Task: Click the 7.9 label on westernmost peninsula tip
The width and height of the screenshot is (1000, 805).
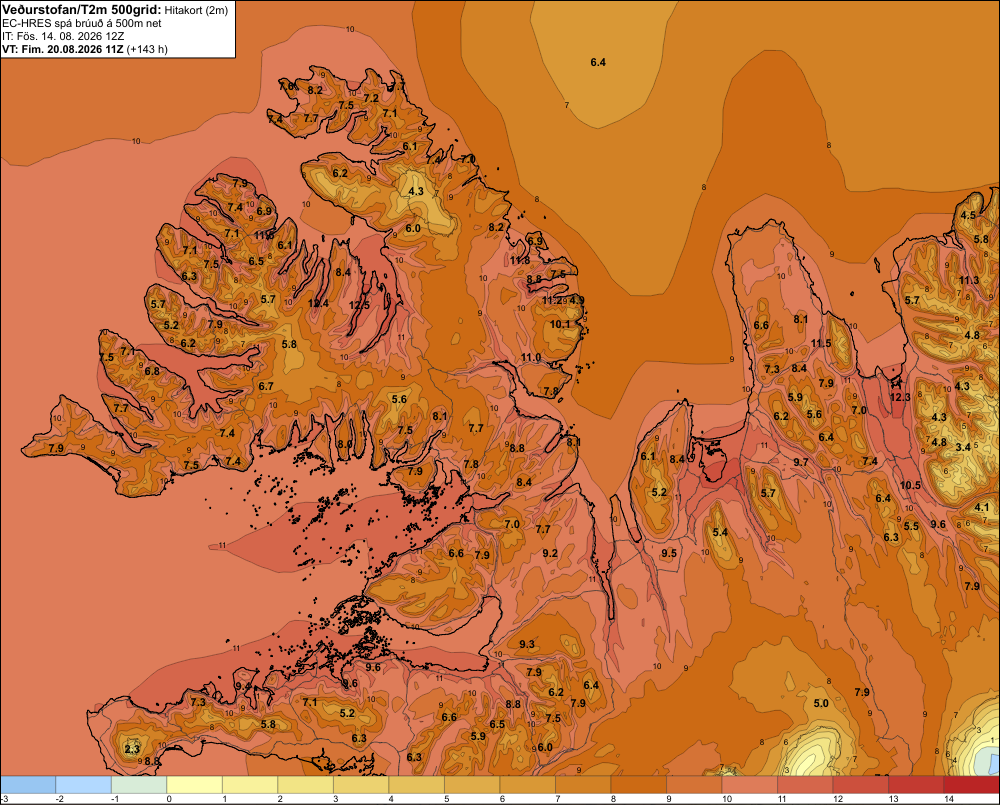Action: (x=56, y=448)
